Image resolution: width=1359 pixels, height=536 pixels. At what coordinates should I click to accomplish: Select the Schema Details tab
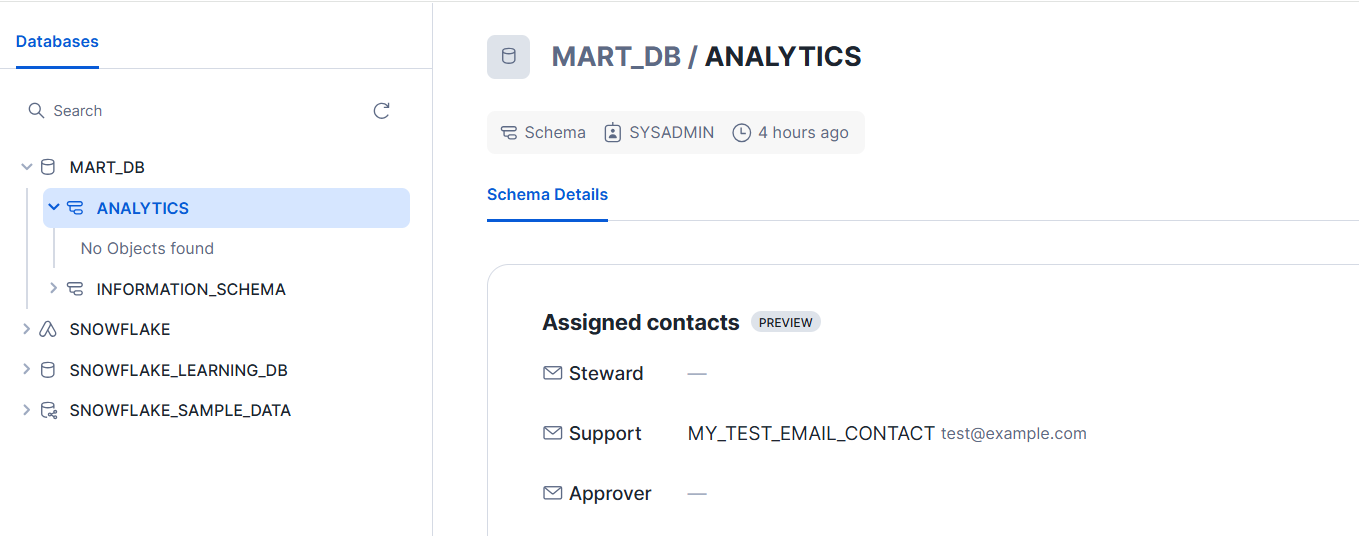tap(547, 195)
